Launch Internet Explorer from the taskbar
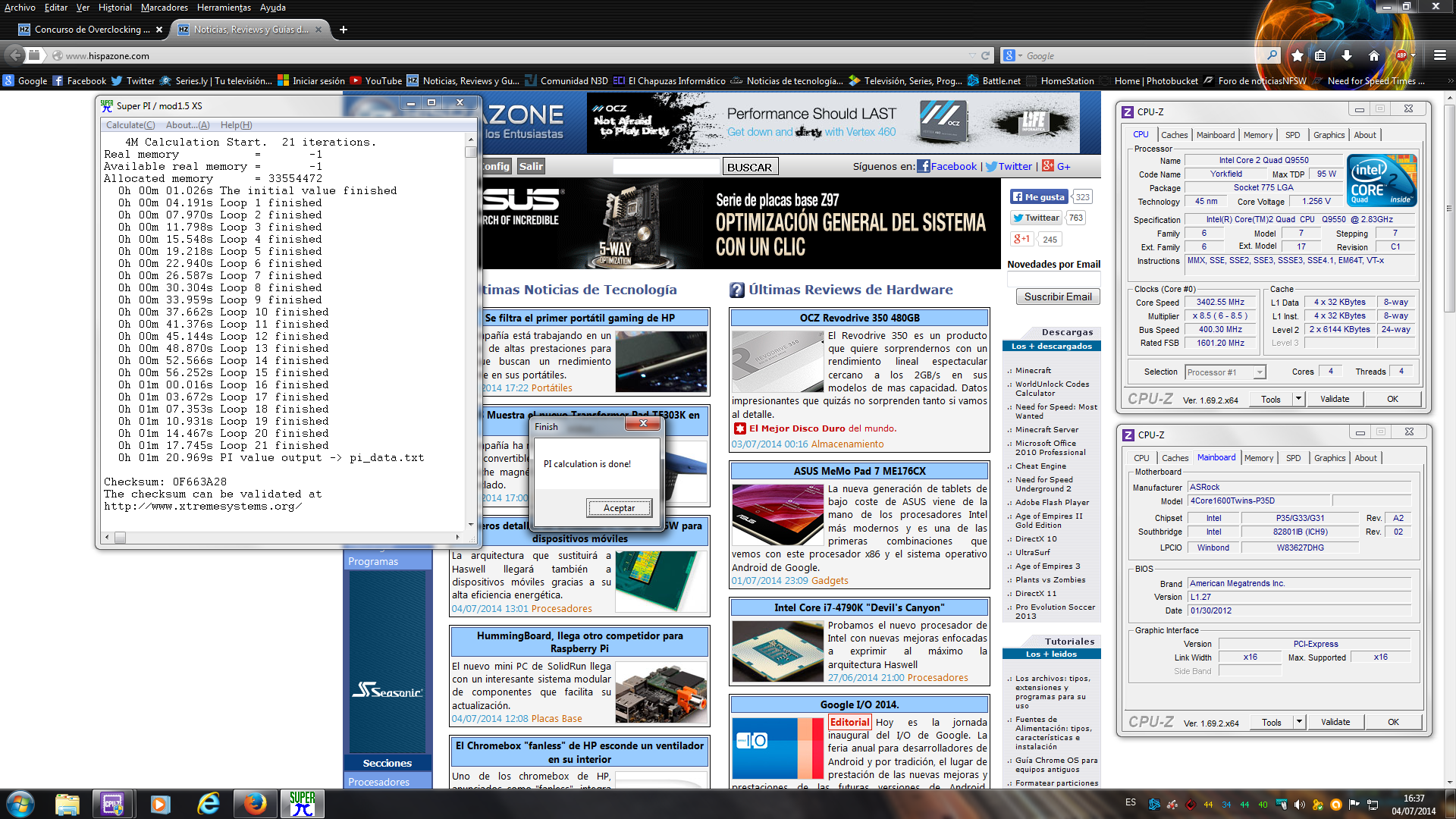 pos(209,804)
